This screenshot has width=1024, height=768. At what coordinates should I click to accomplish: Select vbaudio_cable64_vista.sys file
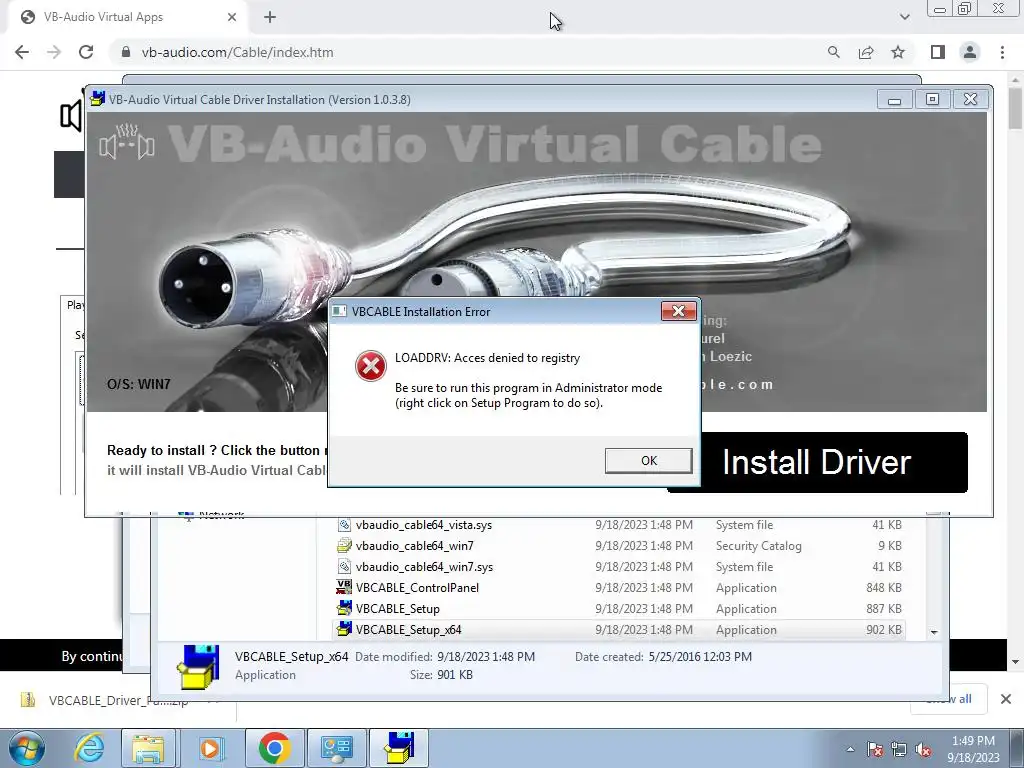[x=619, y=525]
